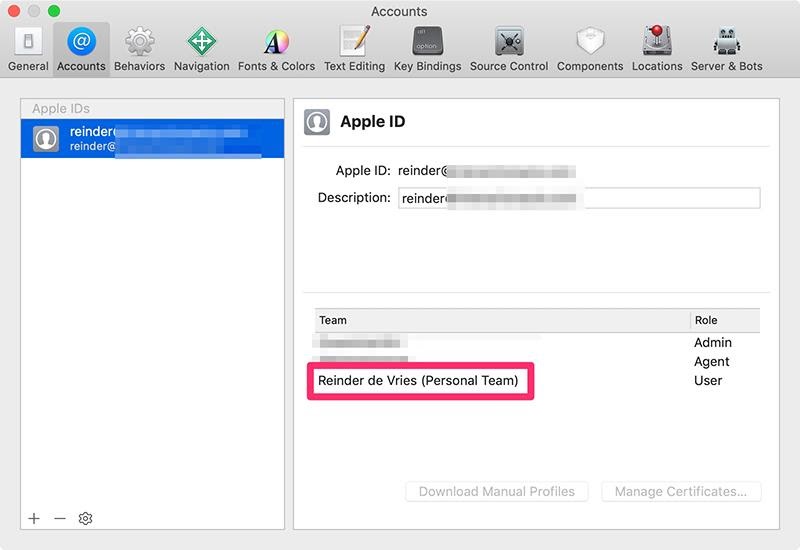Click Download Manual Profiles button
This screenshot has height=550, width=800.
496,492
